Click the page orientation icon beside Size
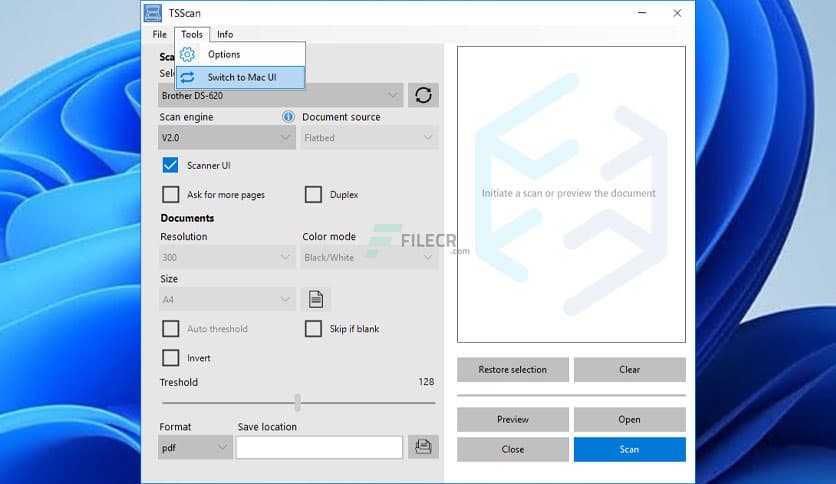Image resolution: width=836 pixels, height=484 pixels. tap(316, 299)
